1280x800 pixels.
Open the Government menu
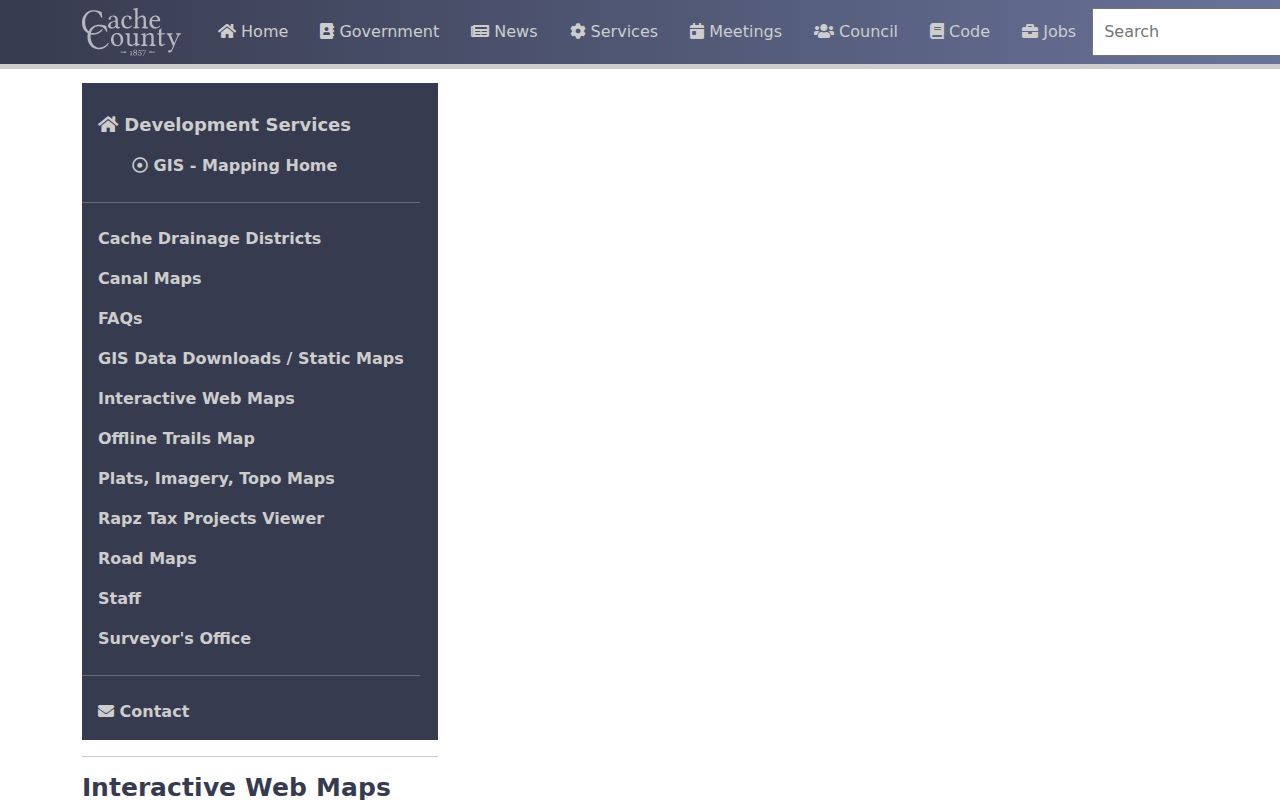pos(379,32)
